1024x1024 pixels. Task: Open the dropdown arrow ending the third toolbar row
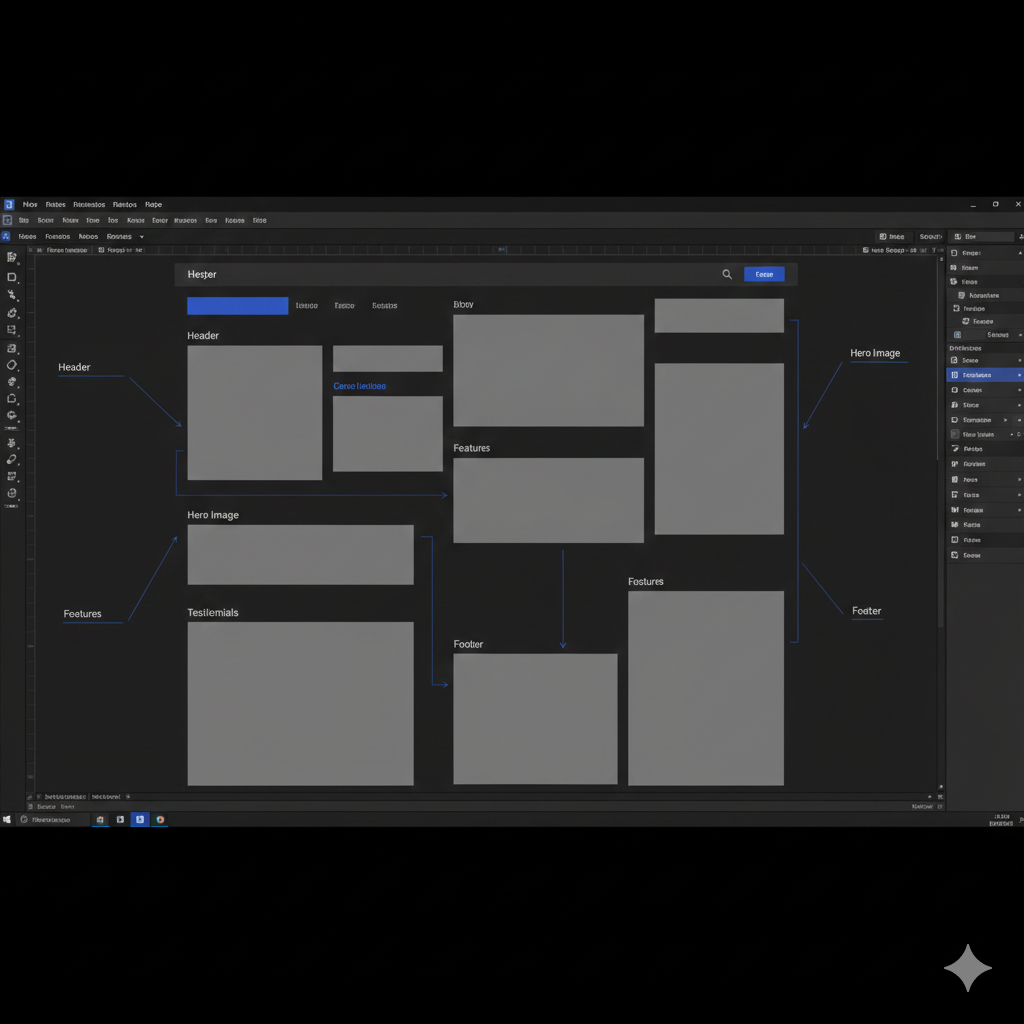click(141, 237)
